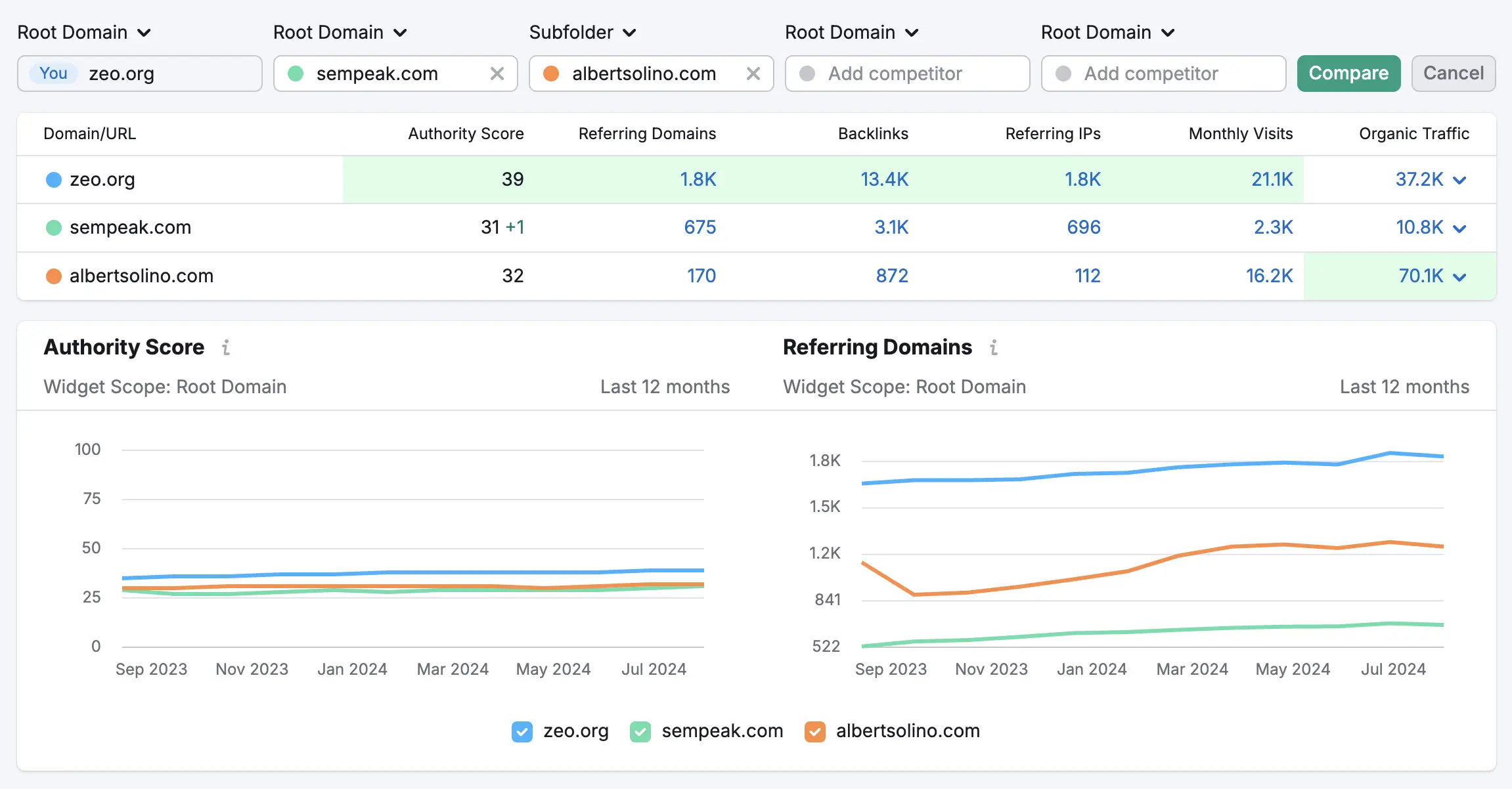This screenshot has height=789, width=1512.
Task: Open zeo.org monthly visits 21.1K
Action: click(x=1272, y=179)
